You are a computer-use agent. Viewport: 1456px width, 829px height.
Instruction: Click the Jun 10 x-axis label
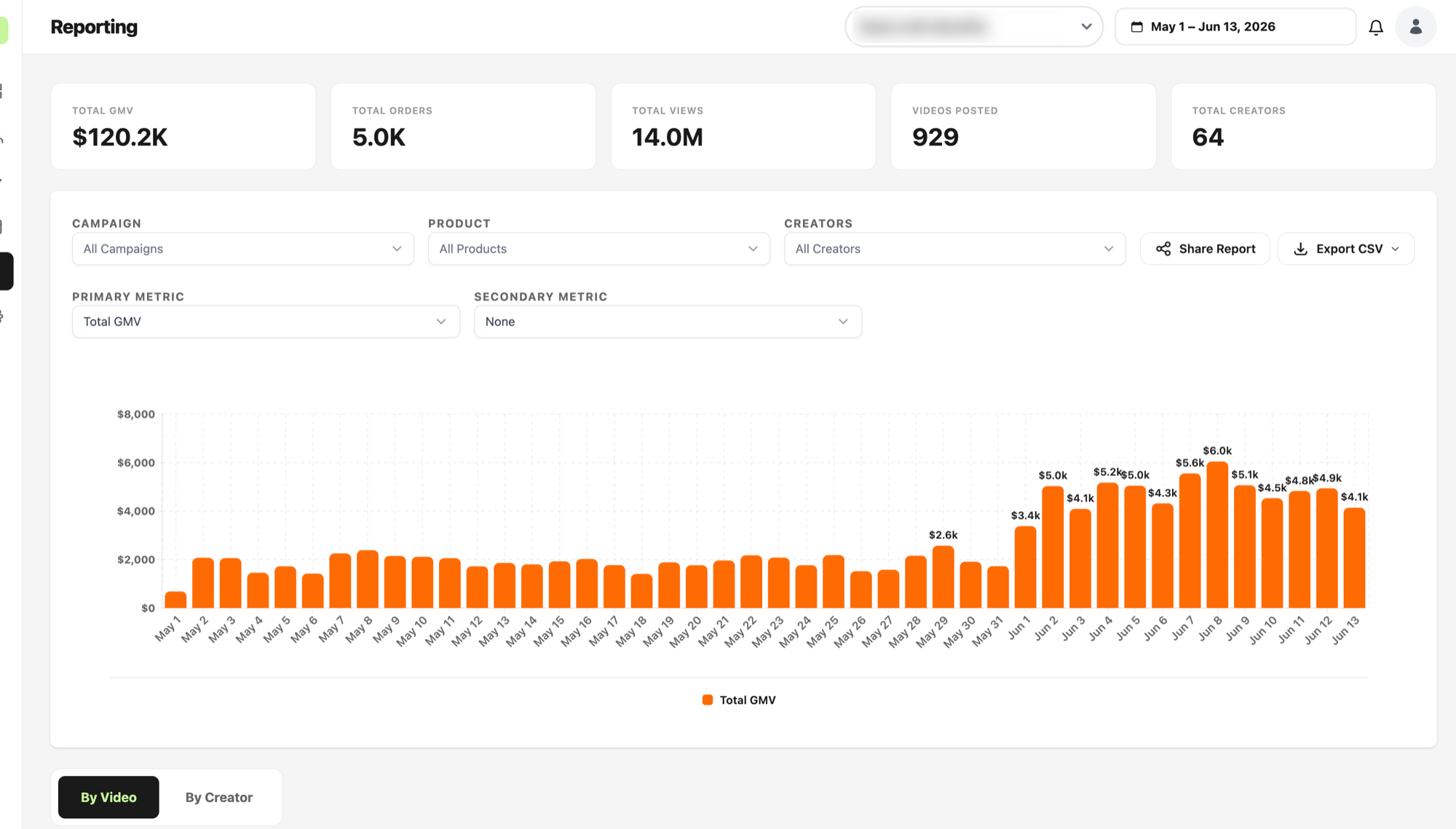tap(1263, 630)
